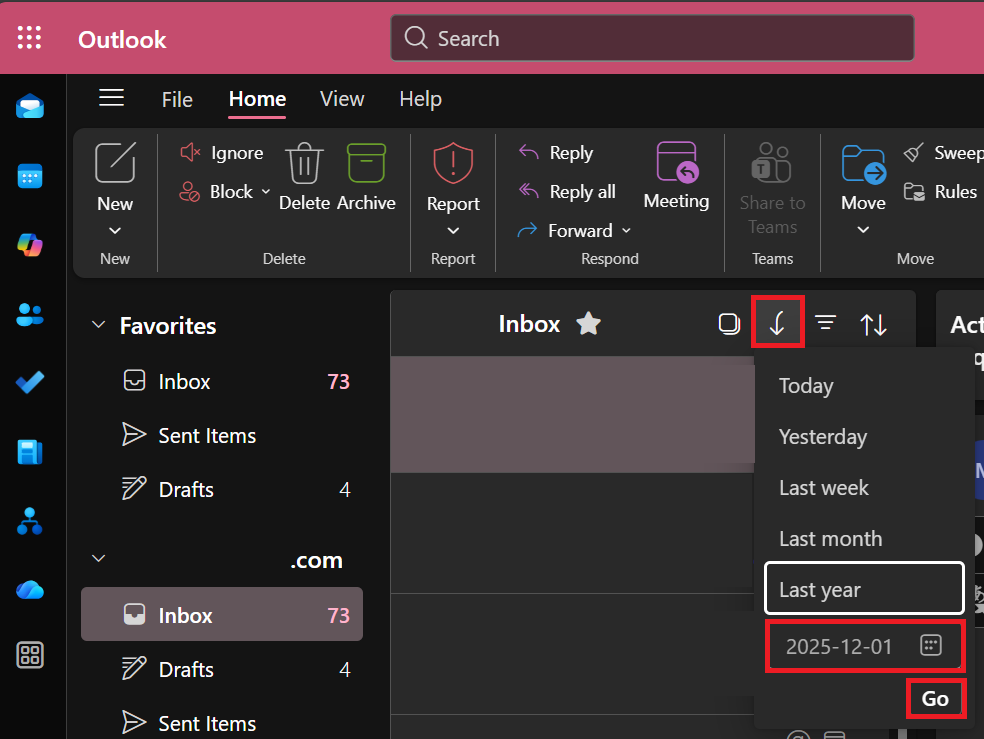Expand the Block dropdown arrow
The image size is (984, 739).
point(265,191)
